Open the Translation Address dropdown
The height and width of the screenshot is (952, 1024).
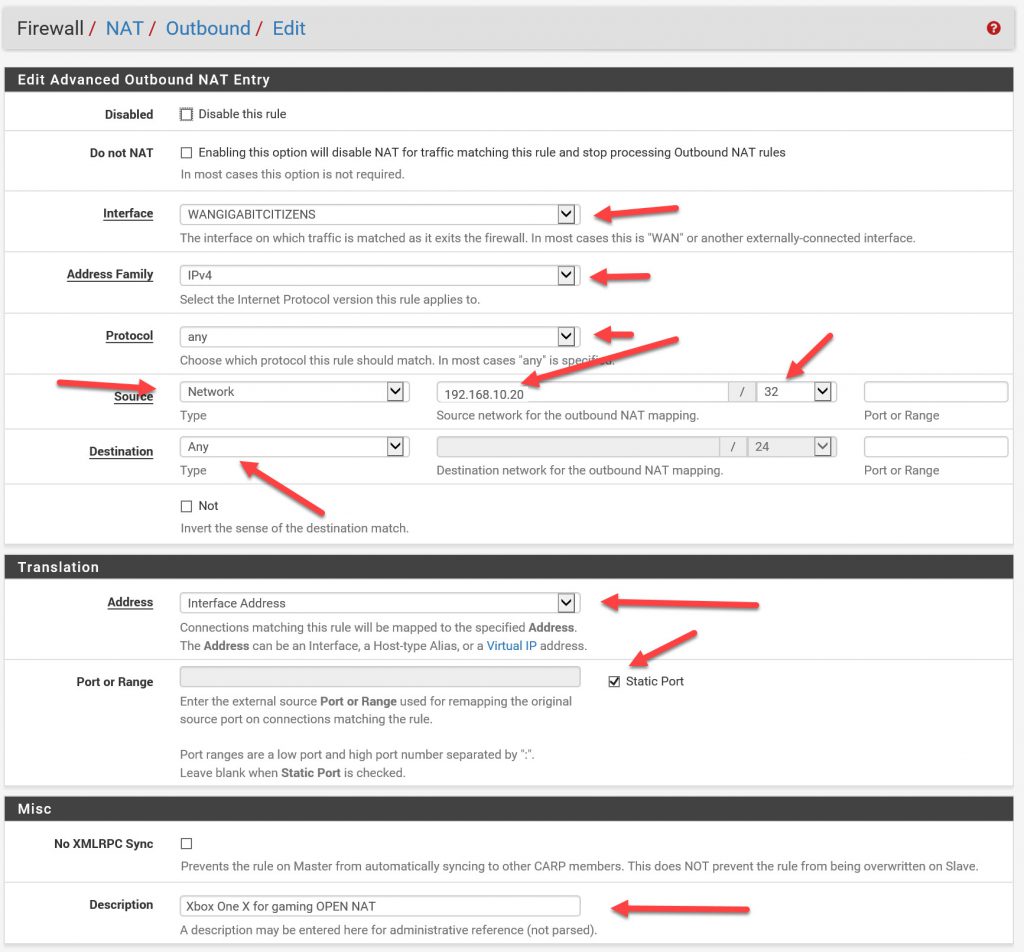[x=379, y=603]
